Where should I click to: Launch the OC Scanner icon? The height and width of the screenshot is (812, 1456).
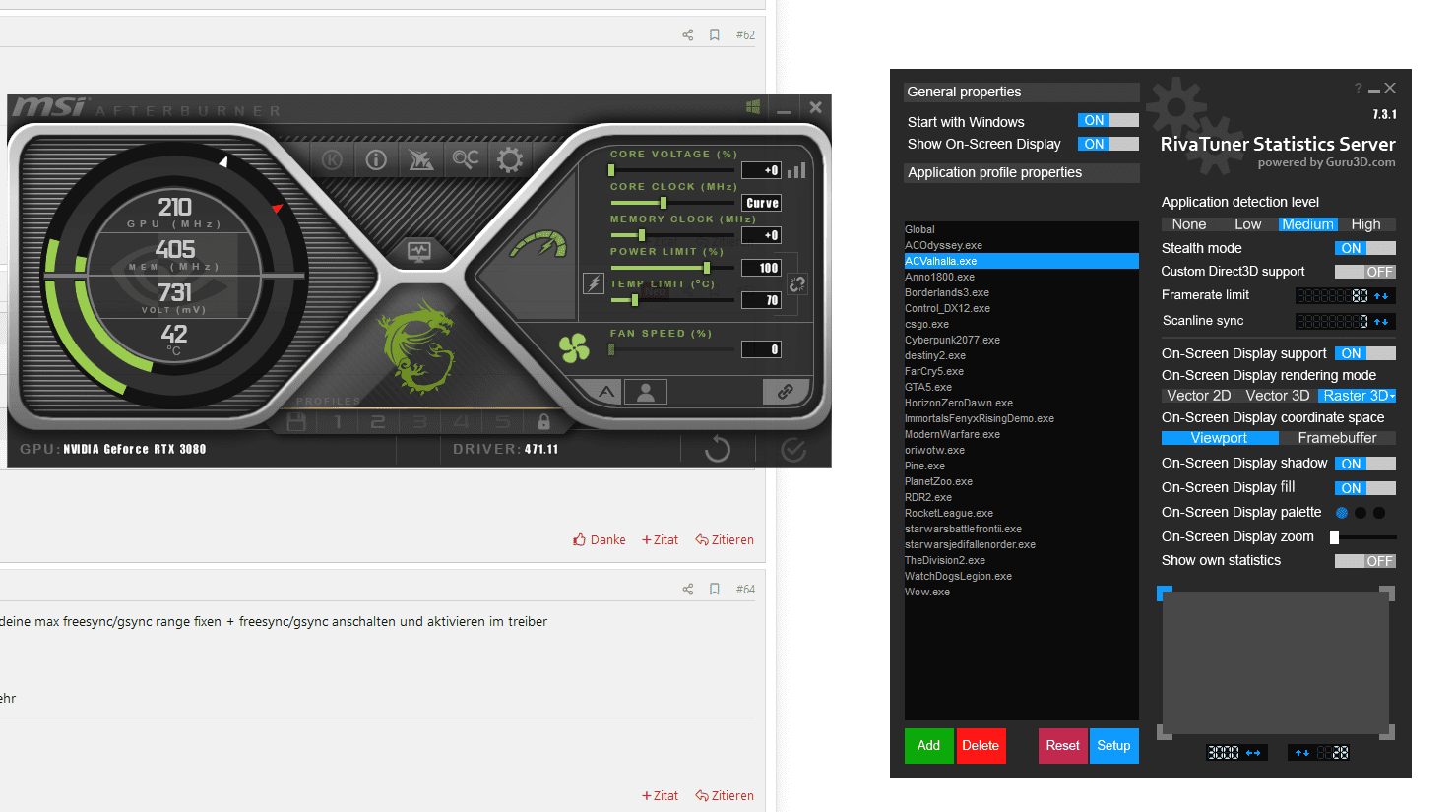(465, 158)
